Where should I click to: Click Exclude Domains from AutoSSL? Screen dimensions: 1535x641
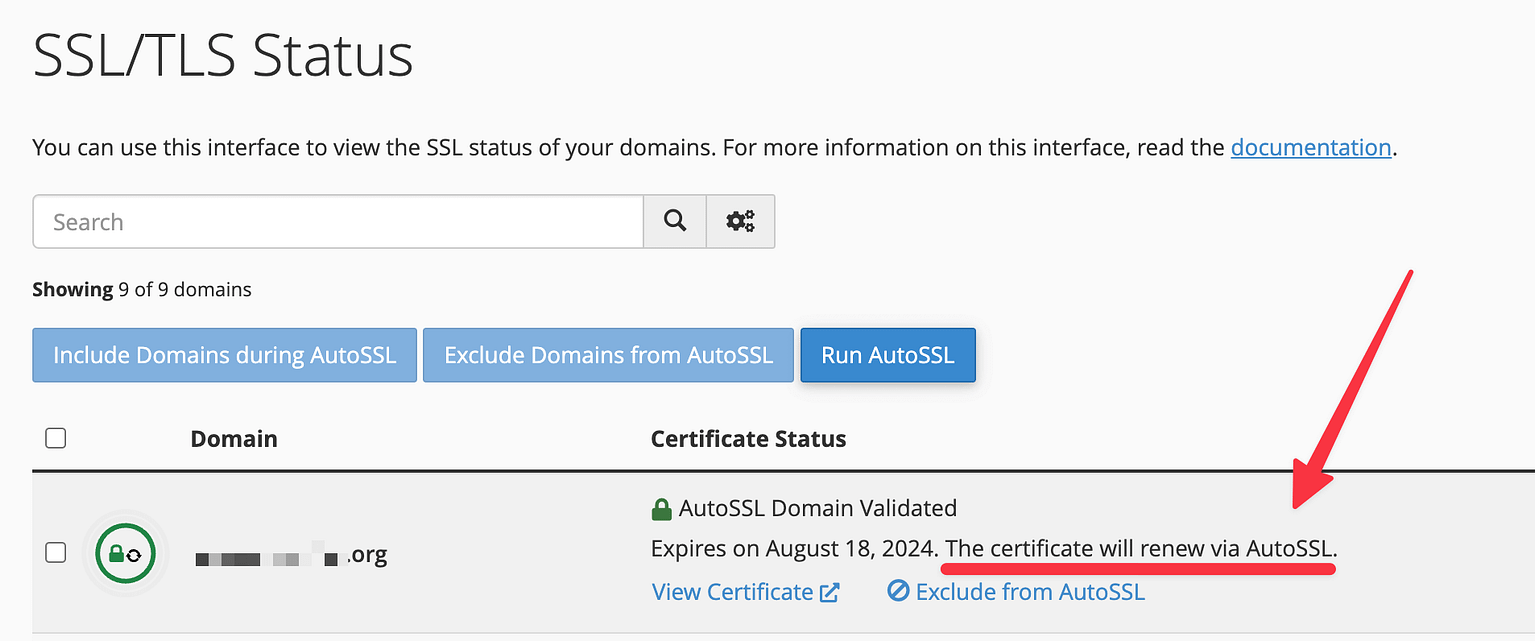point(607,355)
